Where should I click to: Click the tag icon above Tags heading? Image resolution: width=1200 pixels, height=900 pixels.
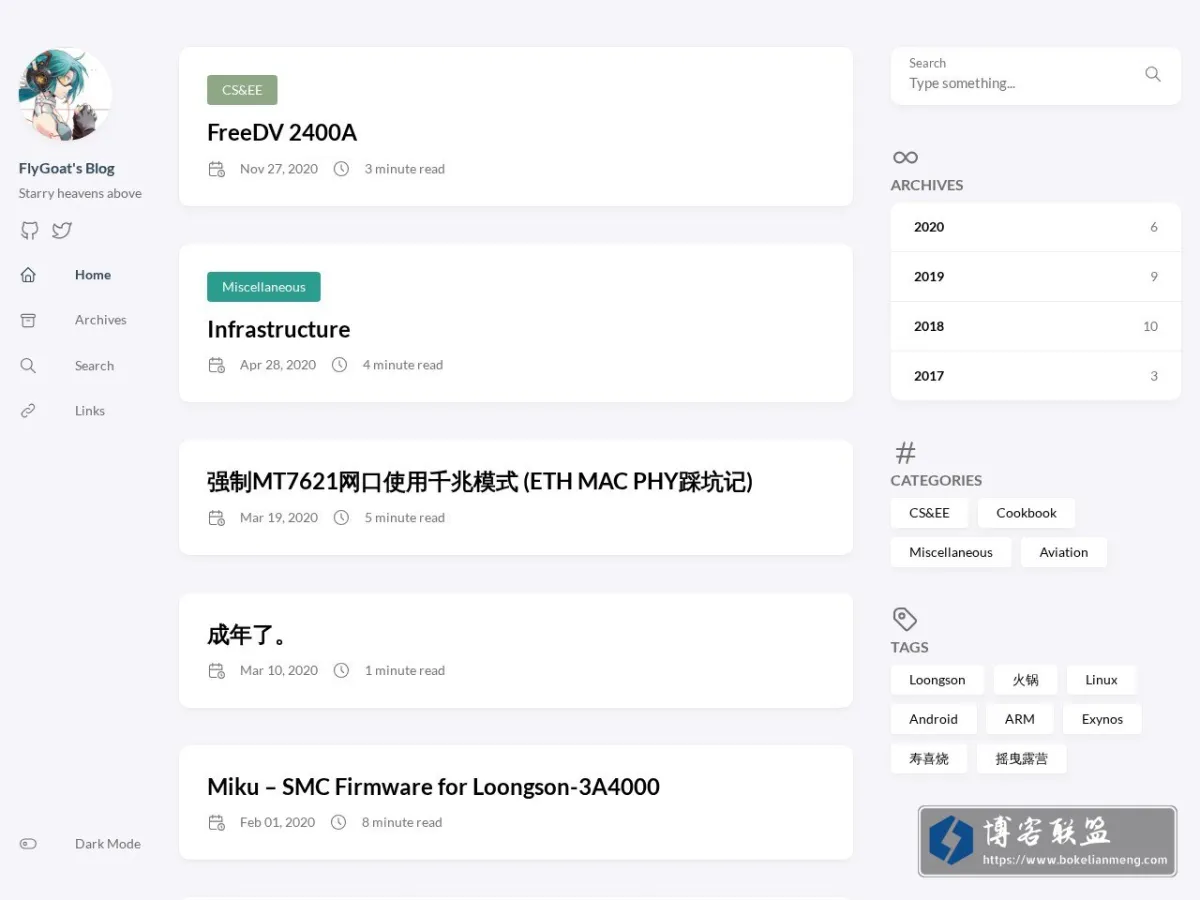tap(905, 618)
